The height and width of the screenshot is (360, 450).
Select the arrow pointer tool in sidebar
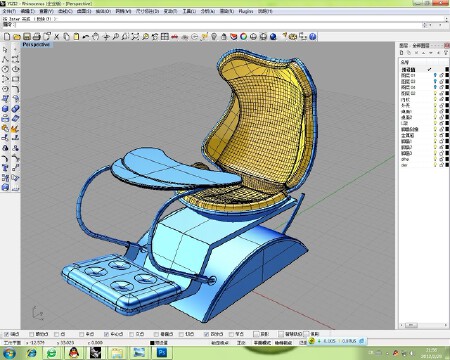[x=5, y=50]
